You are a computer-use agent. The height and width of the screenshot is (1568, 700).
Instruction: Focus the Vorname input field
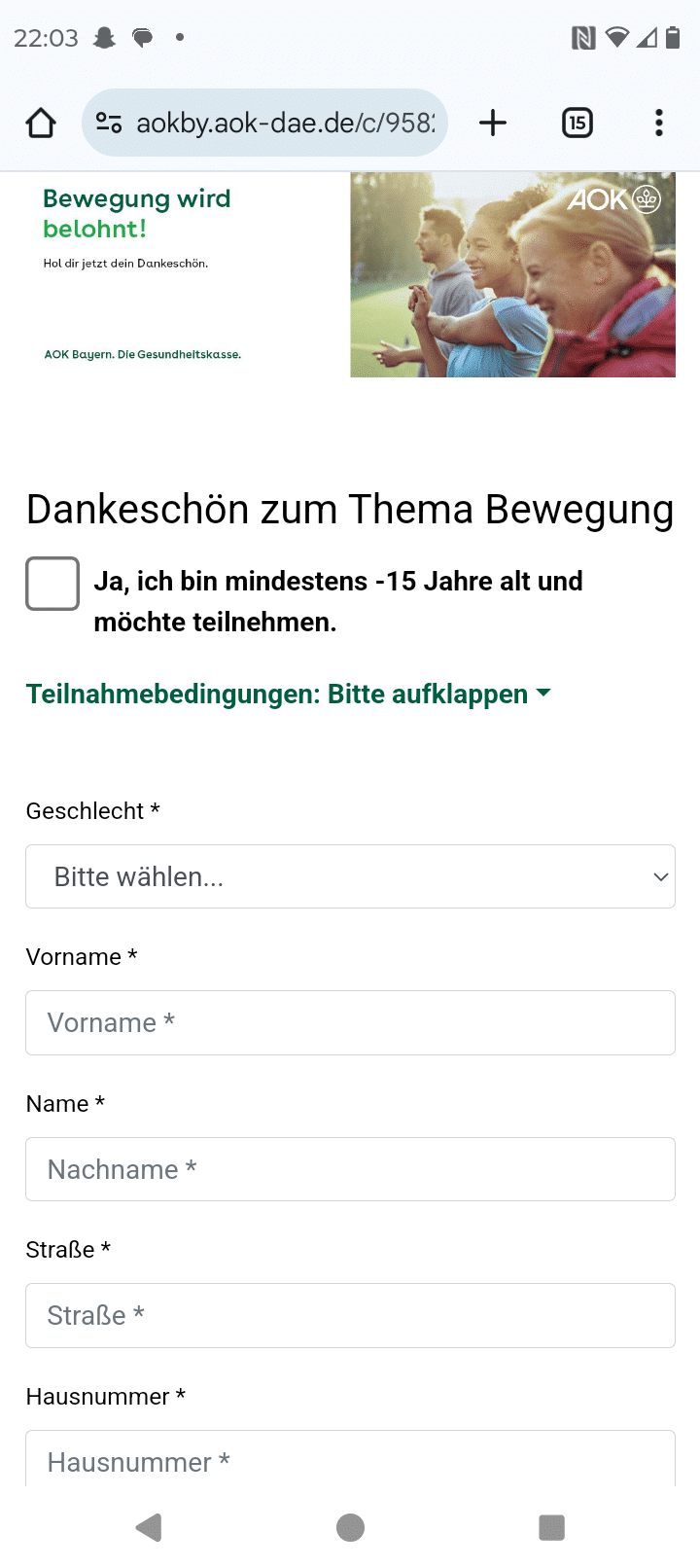tap(350, 1022)
